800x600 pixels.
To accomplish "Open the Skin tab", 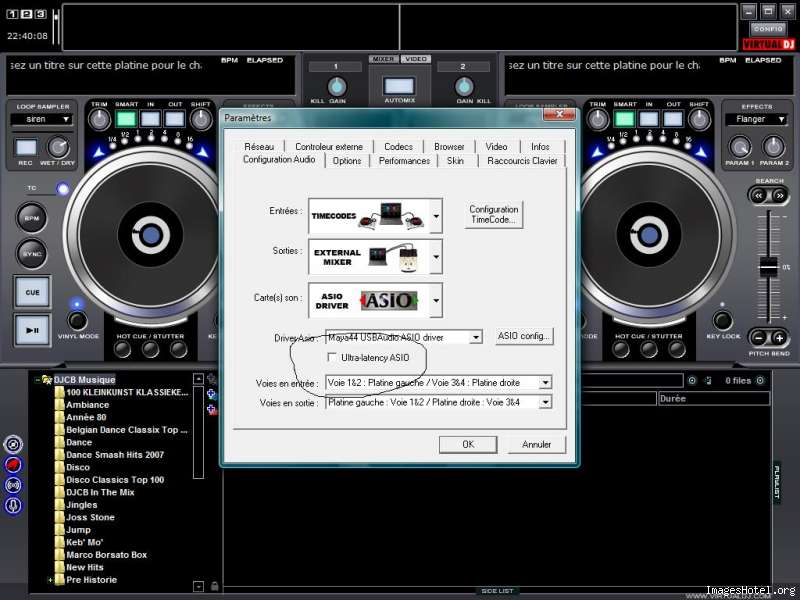I will point(455,161).
